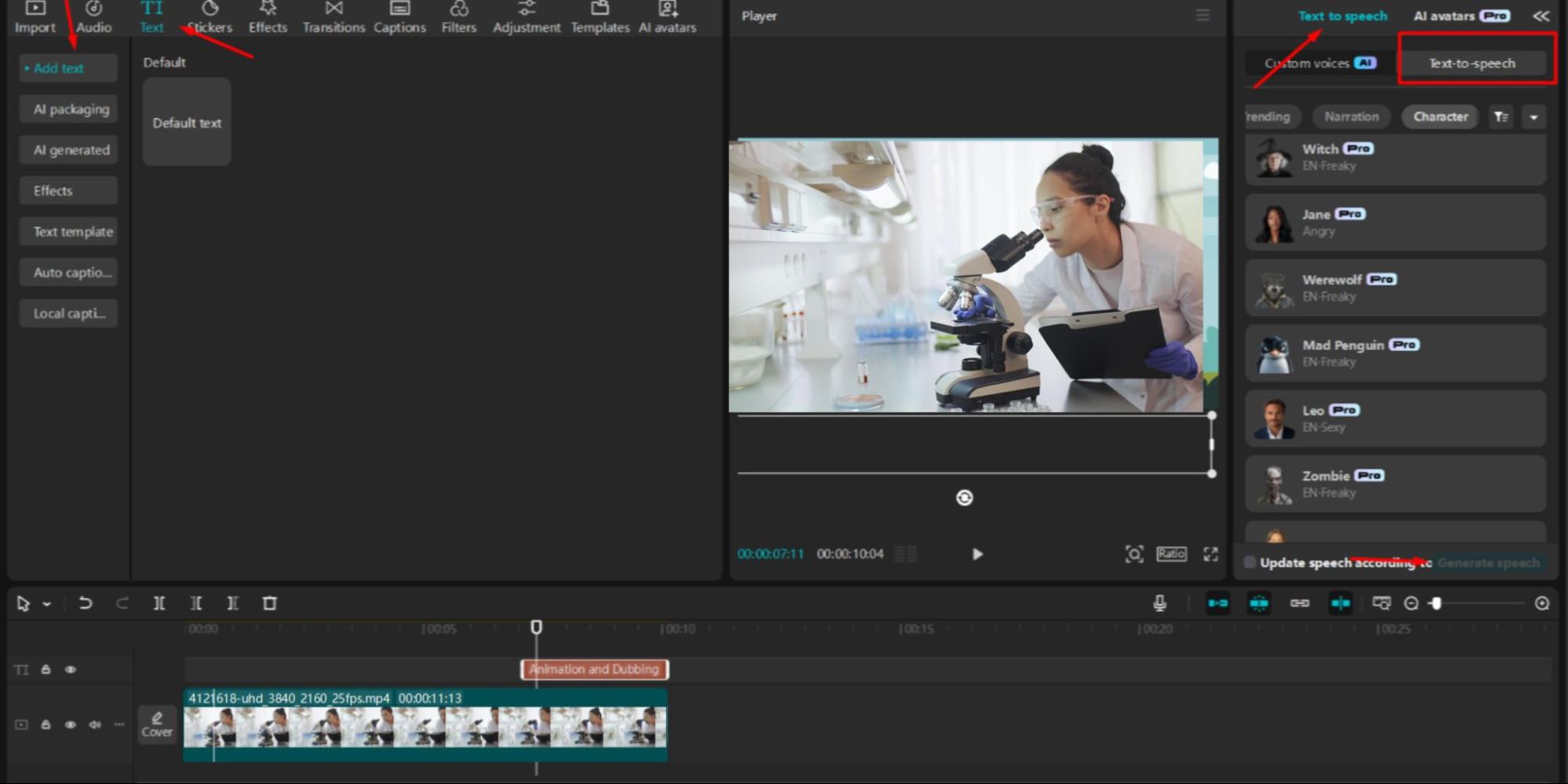This screenshot has width=1568, height=784.
Task: Lock the video track
Action: pos(46,724)
